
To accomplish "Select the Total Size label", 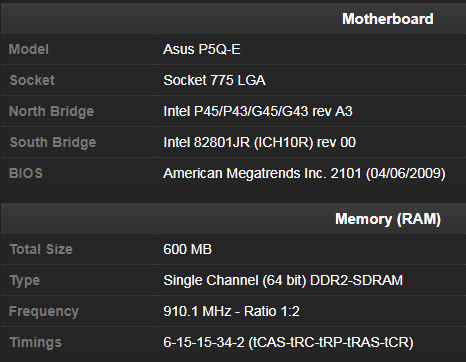I will click(41, 249).
